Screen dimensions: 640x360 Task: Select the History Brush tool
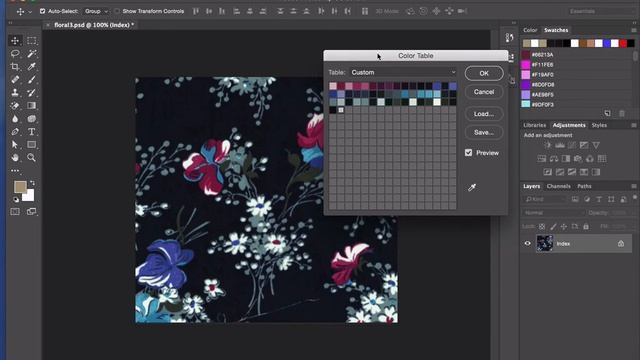pos(31,93)
